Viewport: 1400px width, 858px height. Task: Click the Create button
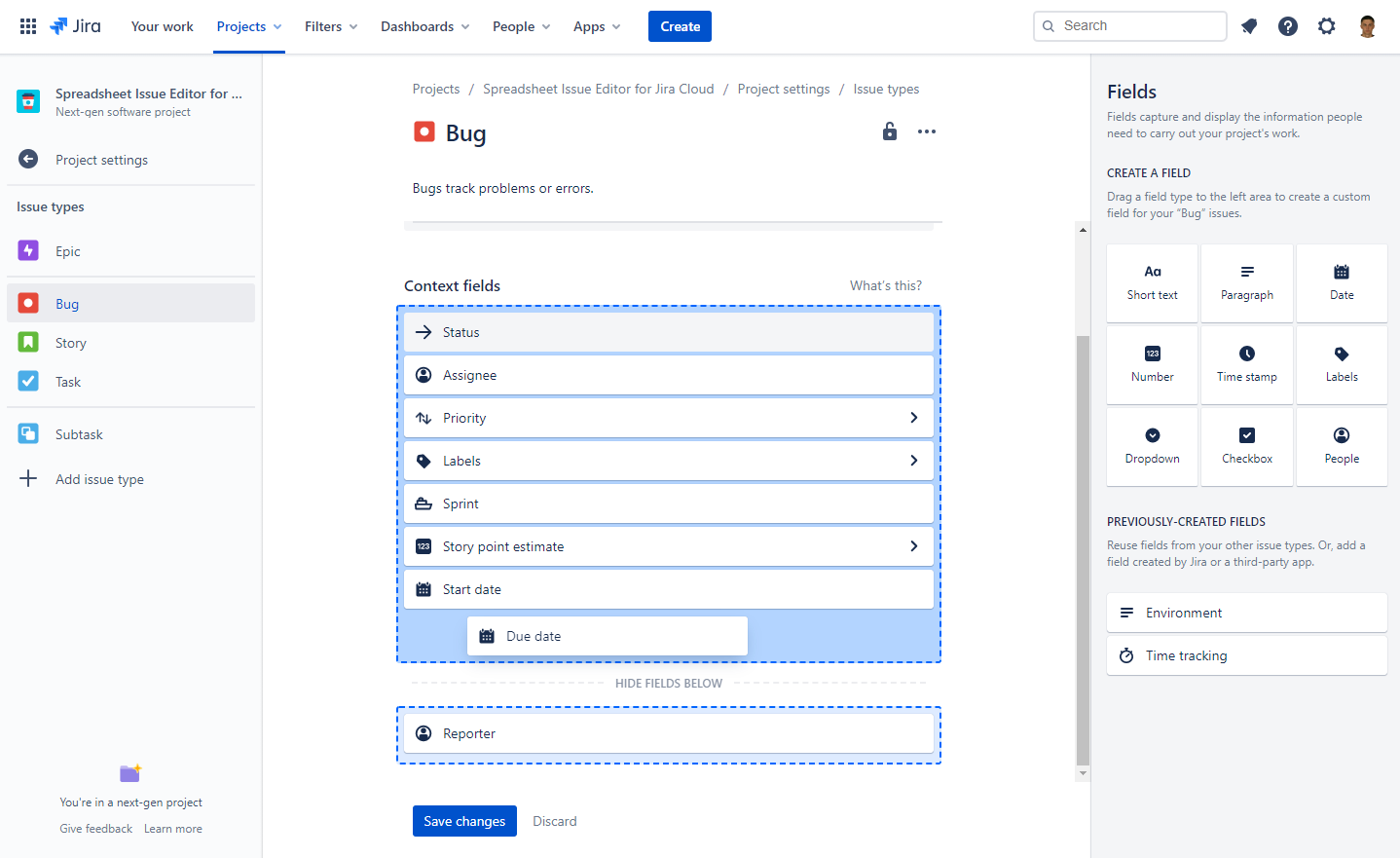click(x=680, y=26)
